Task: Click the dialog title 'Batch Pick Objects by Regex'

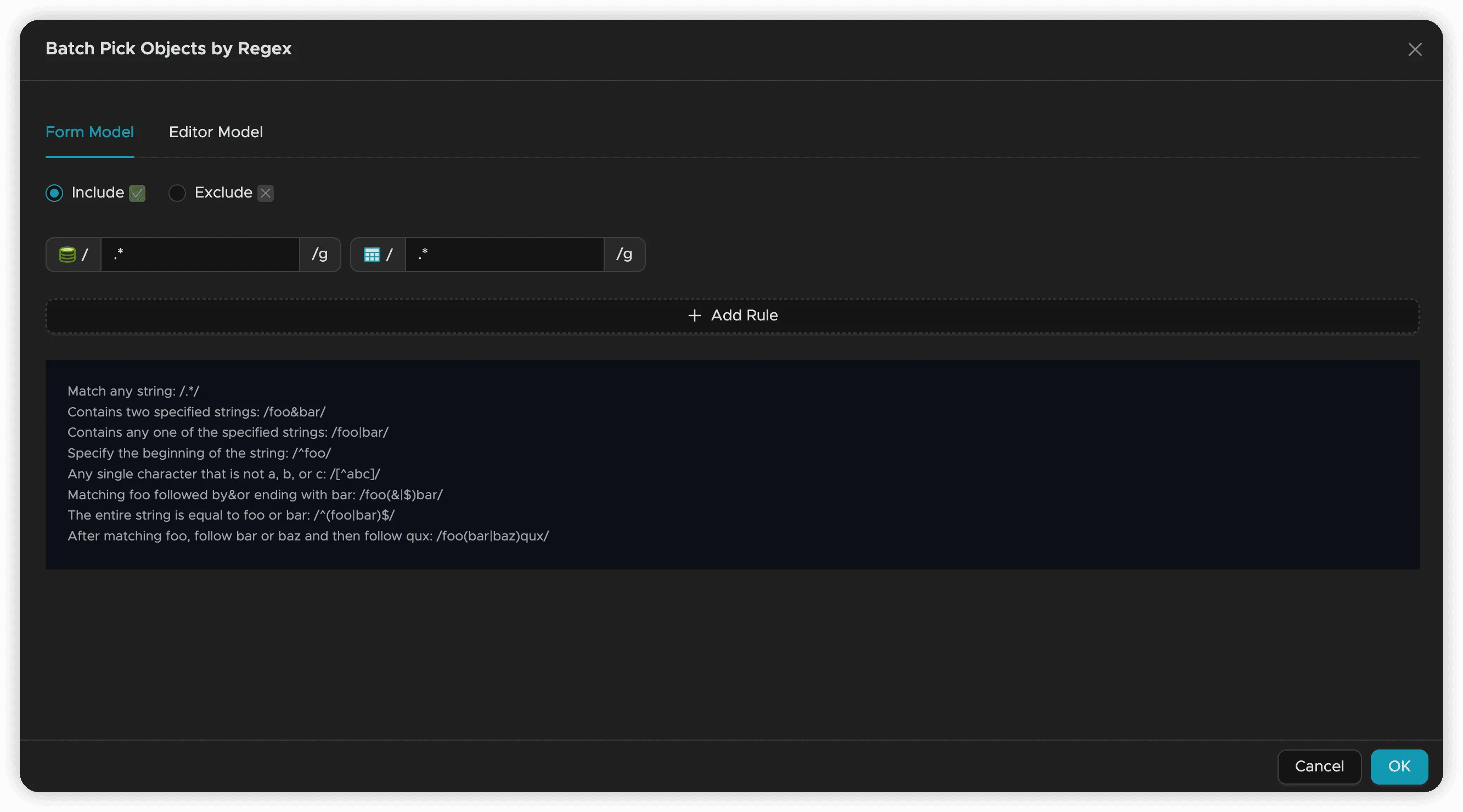Action: pyautogui.click(x=168, y=49)
